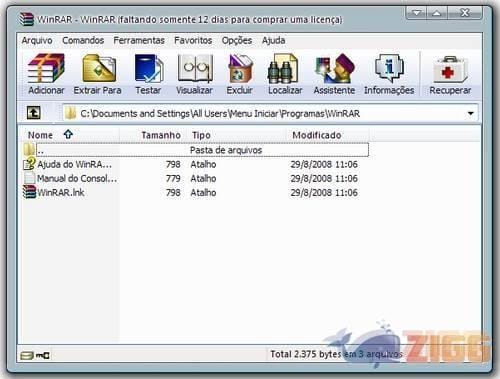Select the Manual do Consol... document icon
Viewport: 500px width, 379px height.
click(x=29, y=178)
